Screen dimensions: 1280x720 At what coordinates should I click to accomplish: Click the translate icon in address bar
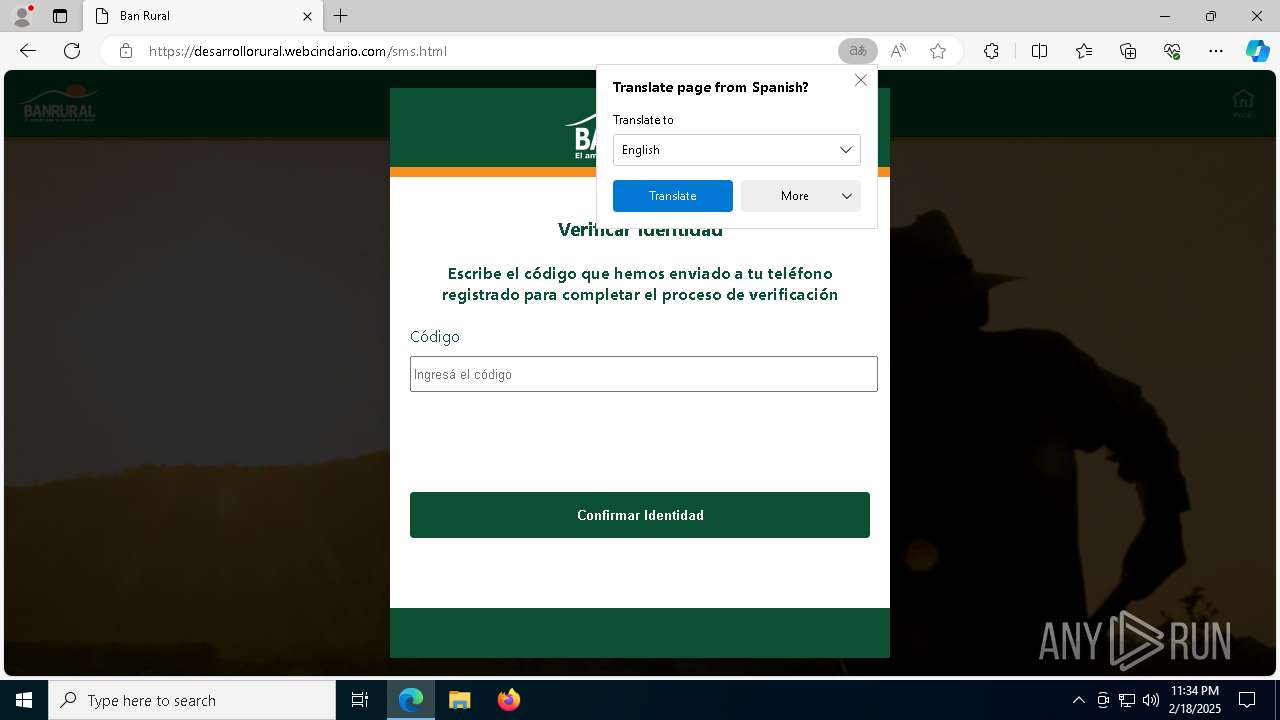857,51
